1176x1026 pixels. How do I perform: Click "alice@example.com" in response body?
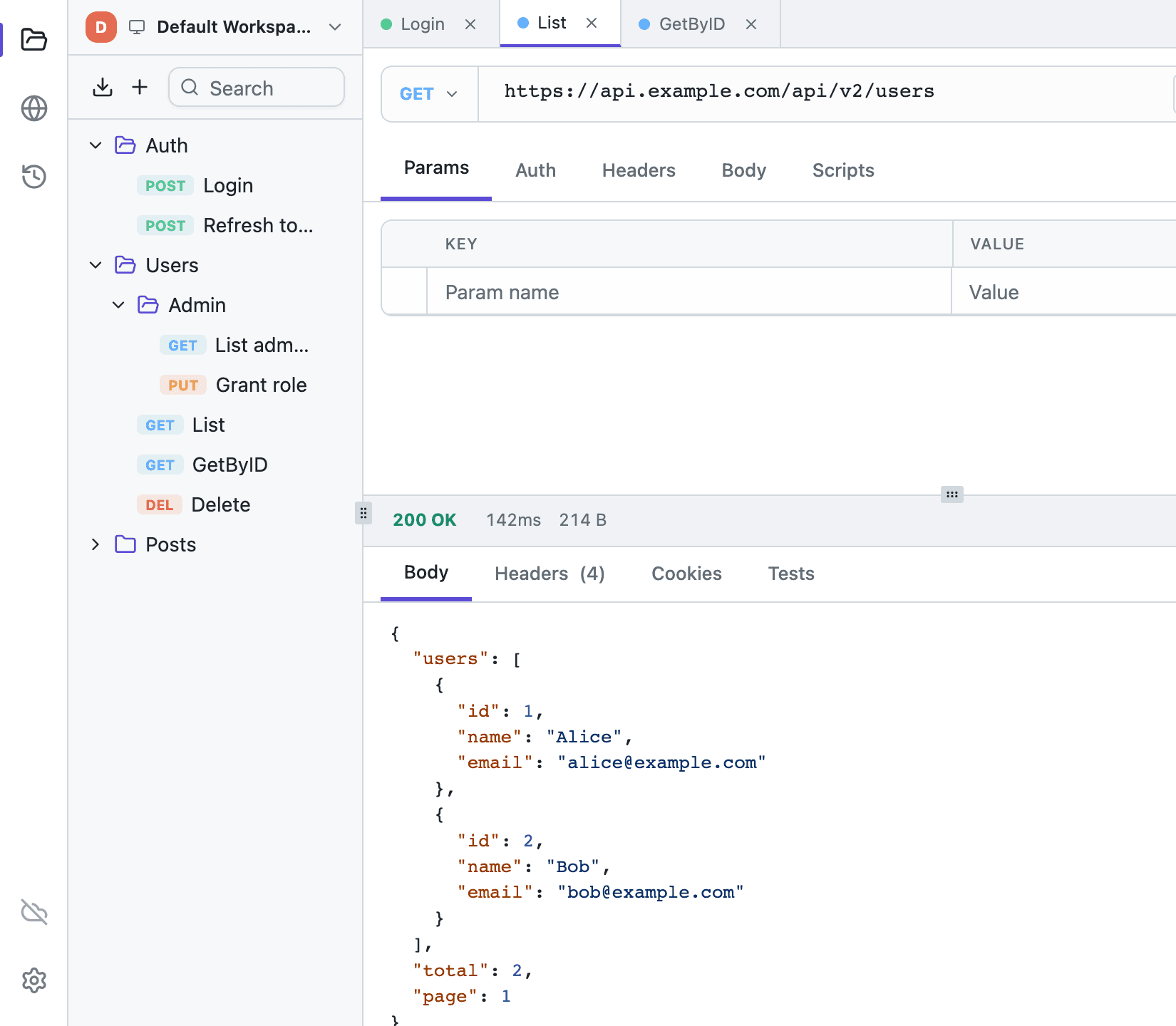[661, 763]
